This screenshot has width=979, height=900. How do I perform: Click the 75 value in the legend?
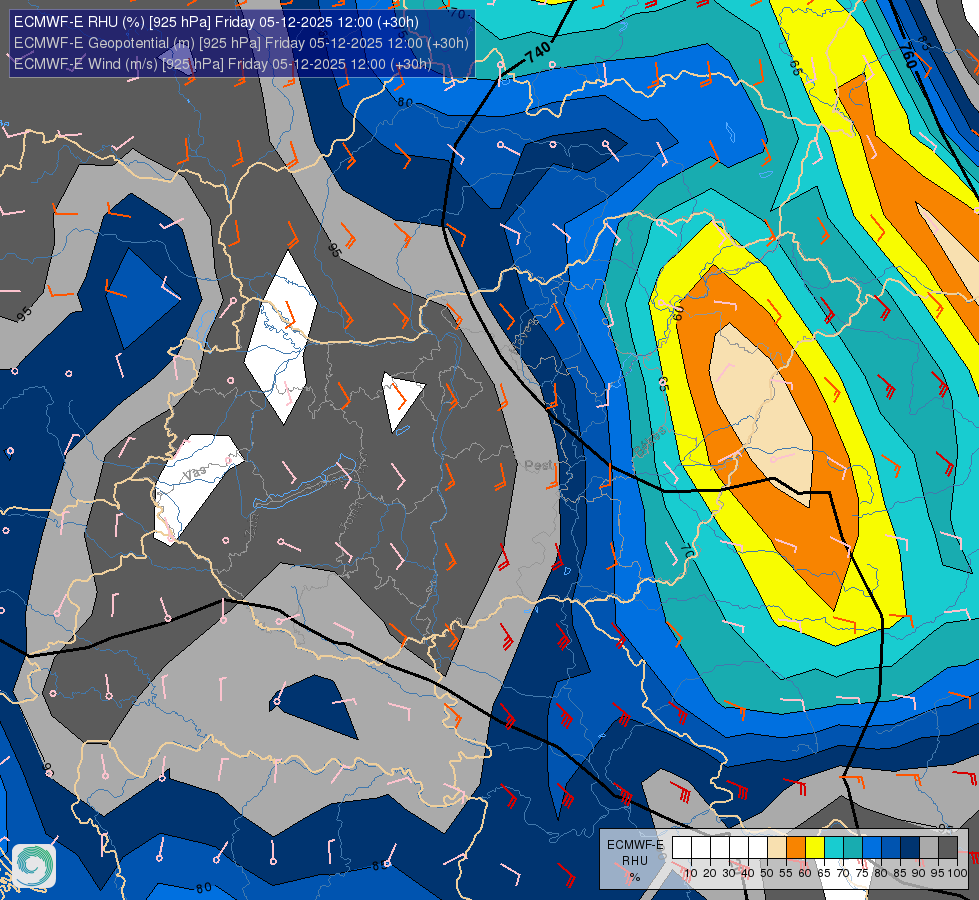pos(862,873)
